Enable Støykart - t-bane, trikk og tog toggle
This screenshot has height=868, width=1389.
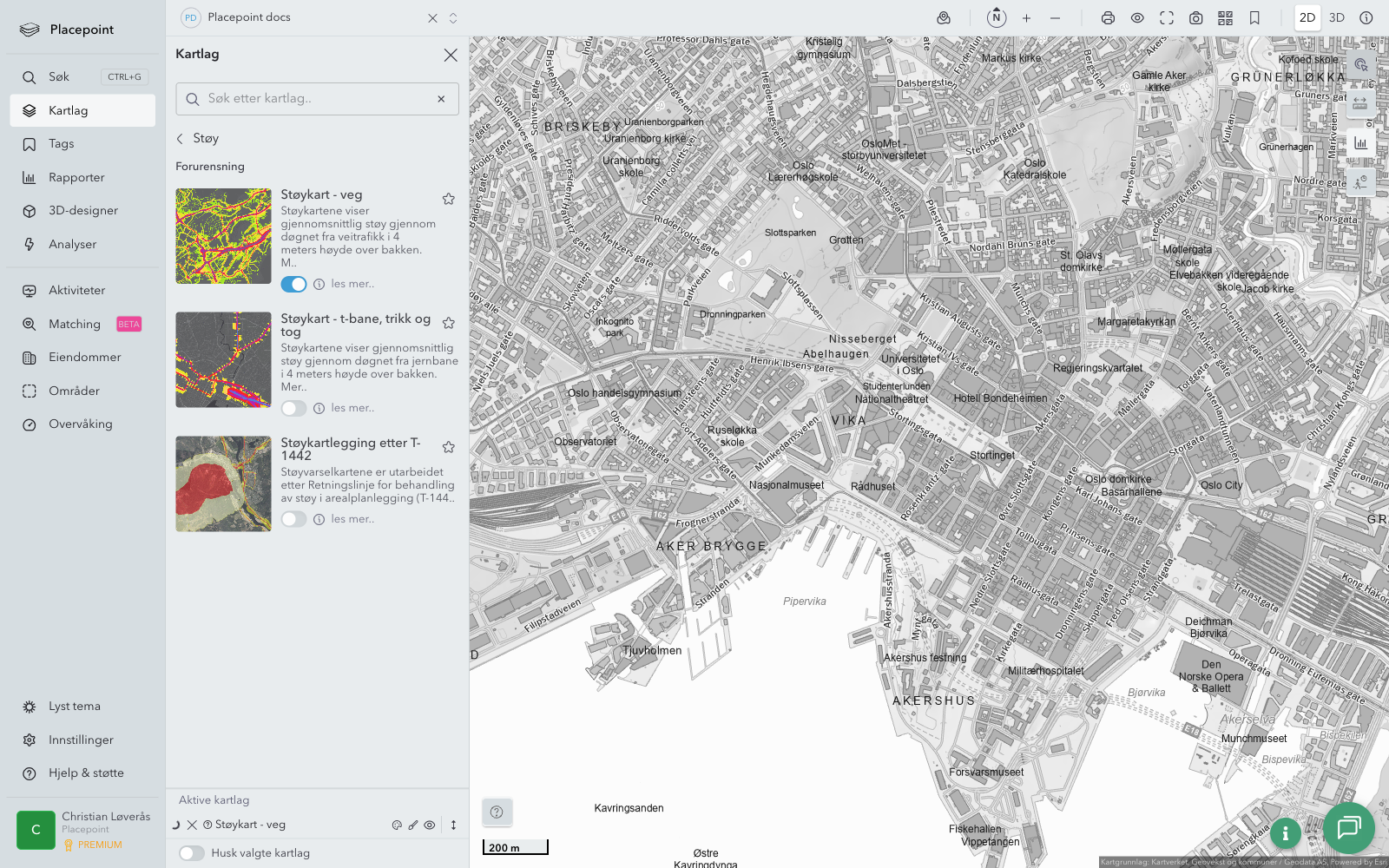tap(293, 409)
